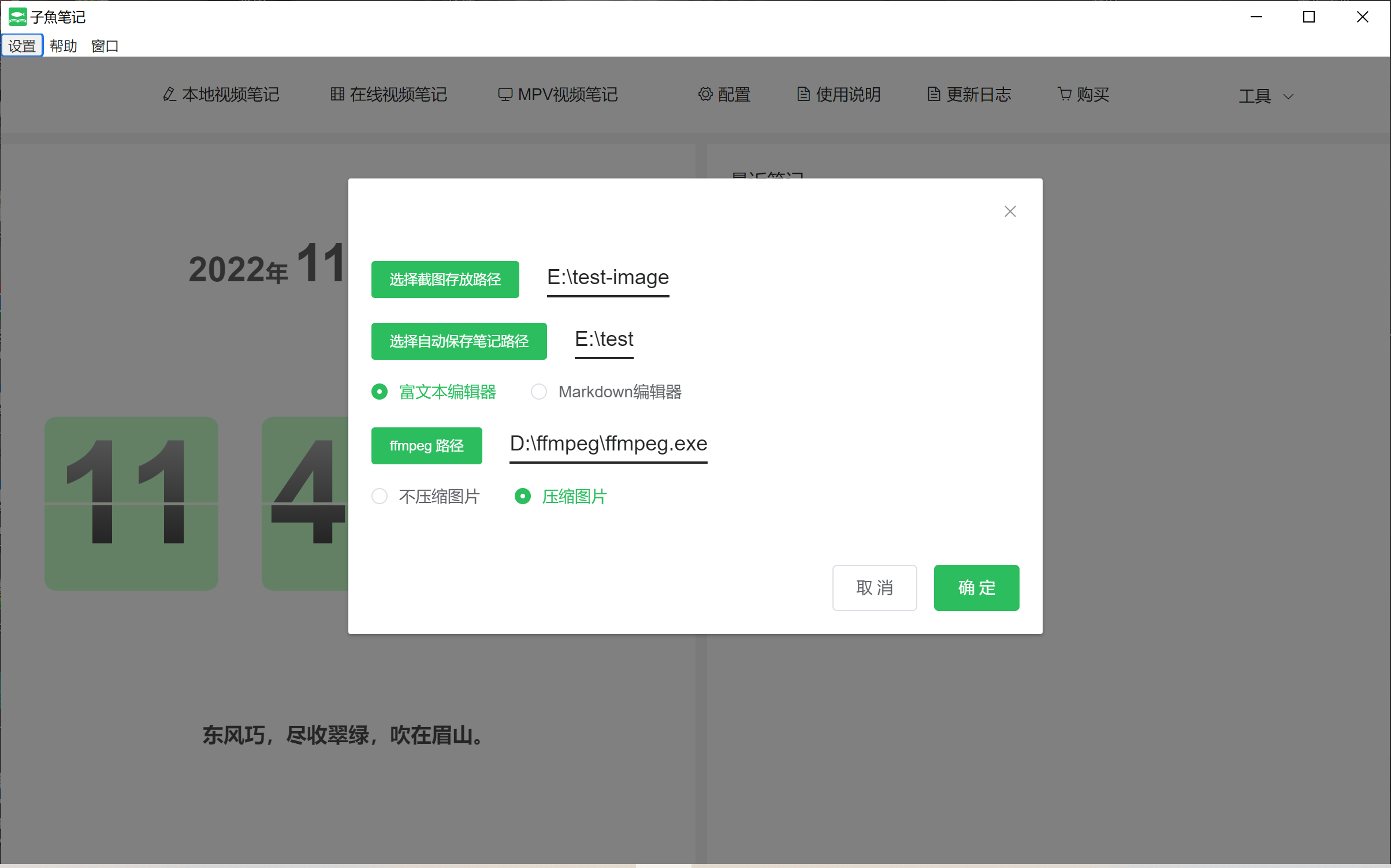This screenshot has height=868, width=1391.
Task: Open the 帮助 menu
Action: click(64, 46)
